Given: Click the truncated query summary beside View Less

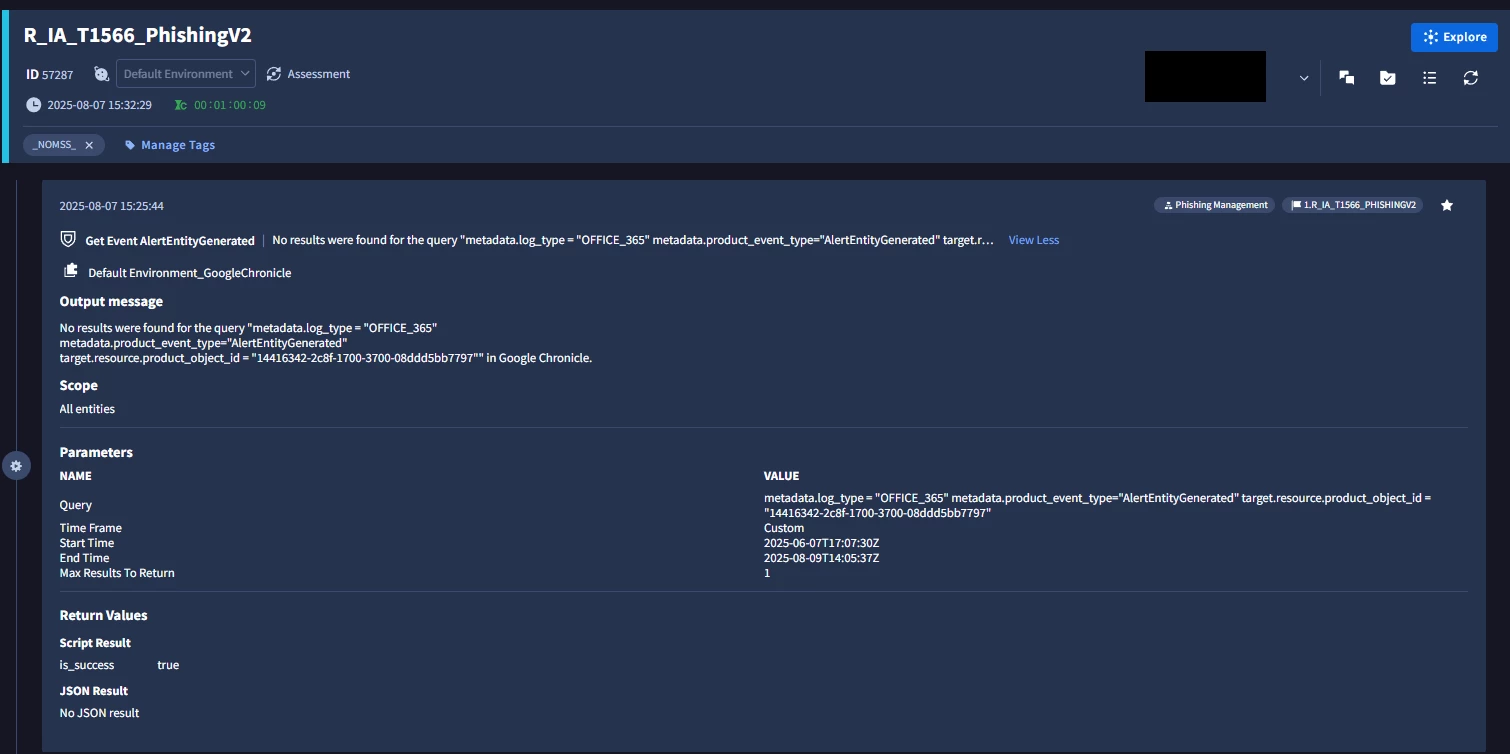Looking at the screenshot, I should 633,240.
